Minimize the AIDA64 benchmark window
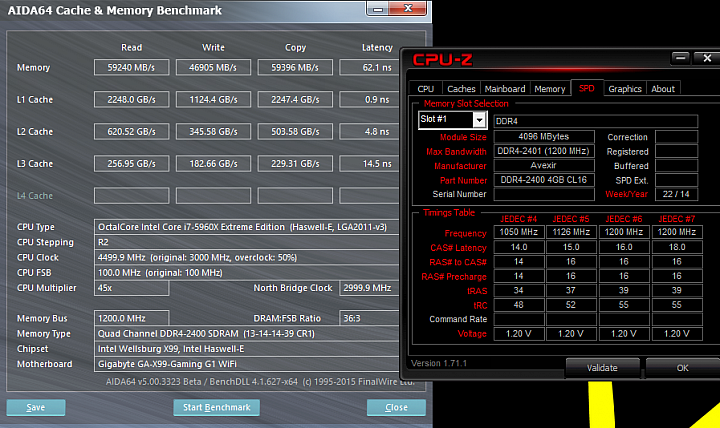720x428 pixels. pos(378,9)
